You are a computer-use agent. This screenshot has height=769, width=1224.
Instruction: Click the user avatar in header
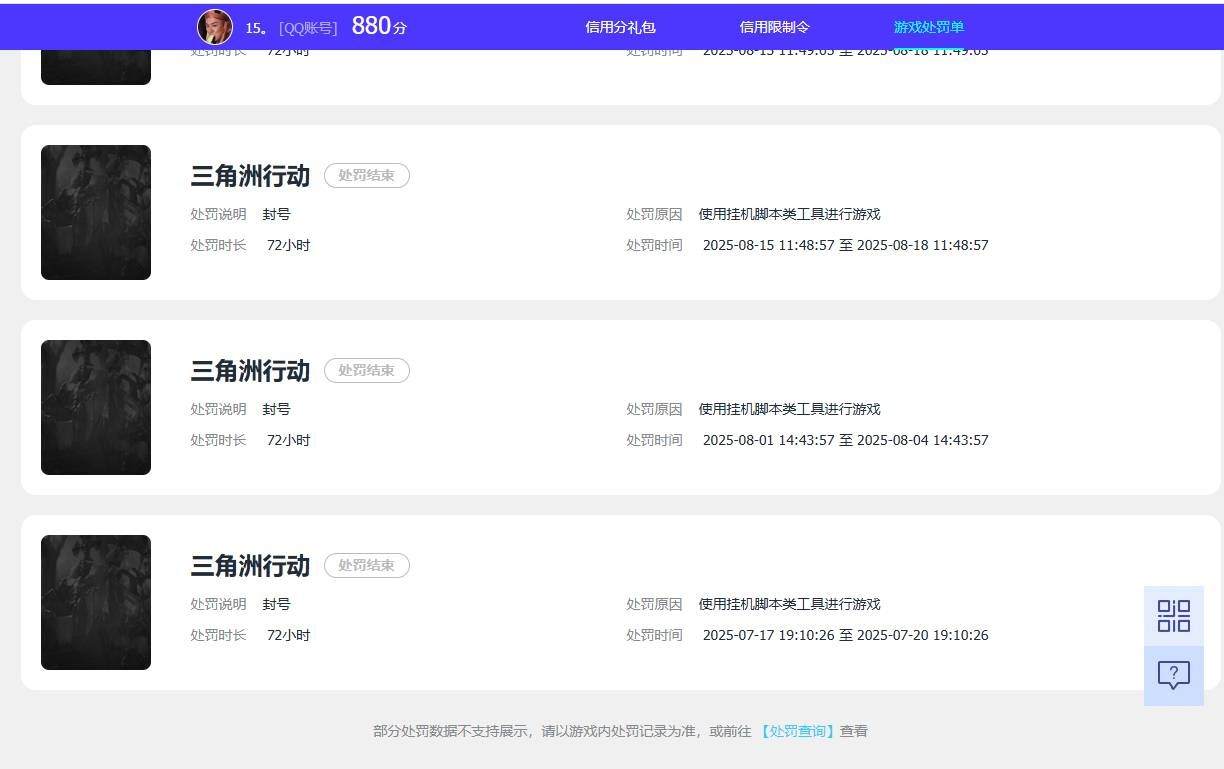pos(215,27)
